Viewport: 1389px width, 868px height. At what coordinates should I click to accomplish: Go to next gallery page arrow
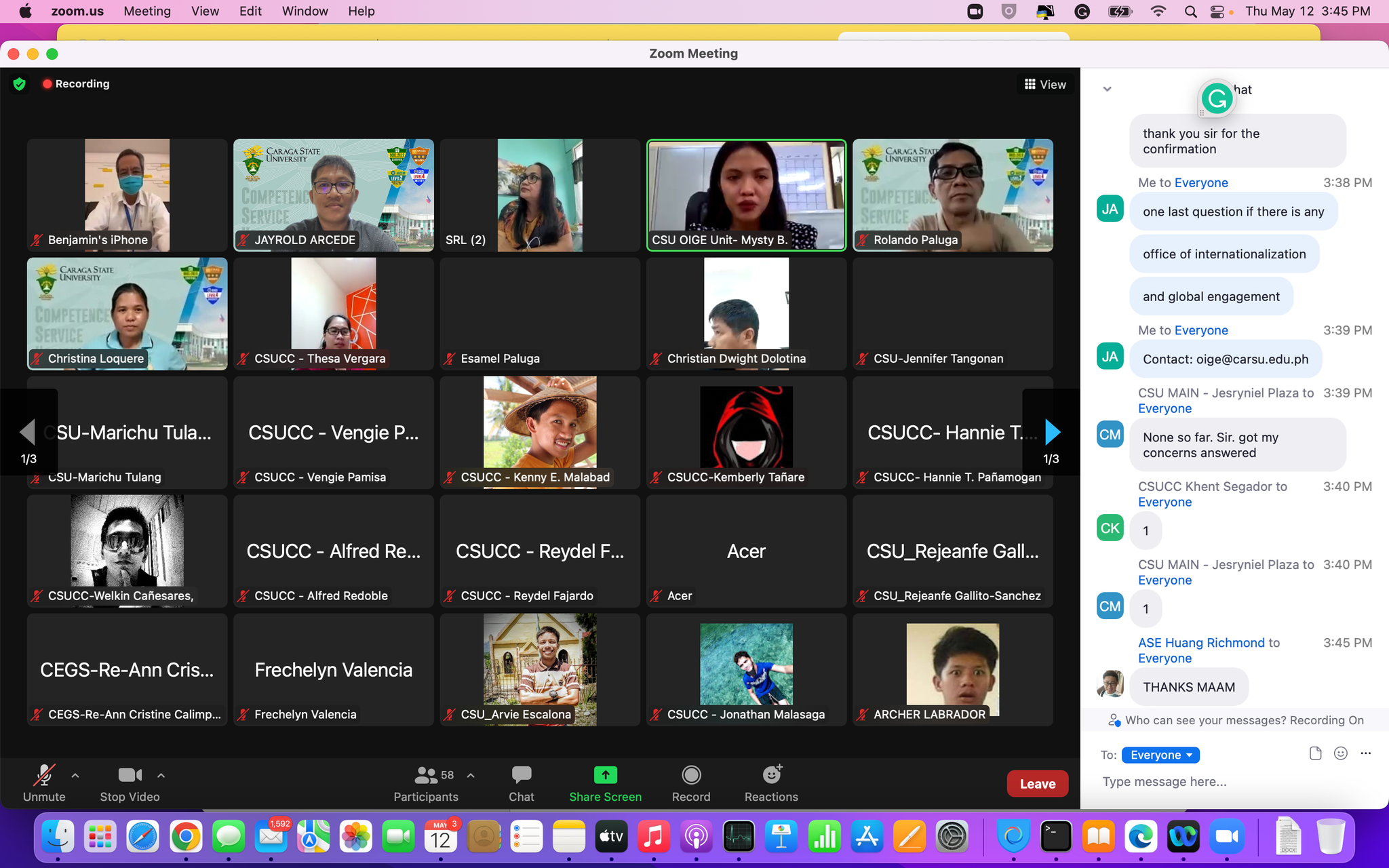[x=1052, y=432]
